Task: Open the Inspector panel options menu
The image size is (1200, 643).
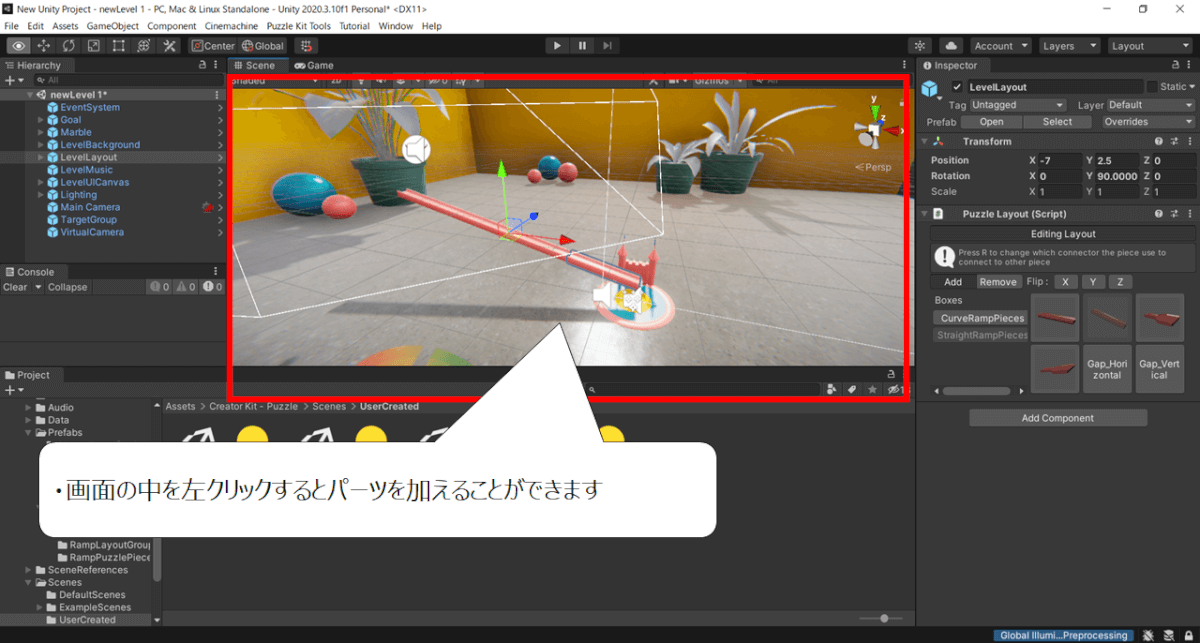Action: [1190, 65]
